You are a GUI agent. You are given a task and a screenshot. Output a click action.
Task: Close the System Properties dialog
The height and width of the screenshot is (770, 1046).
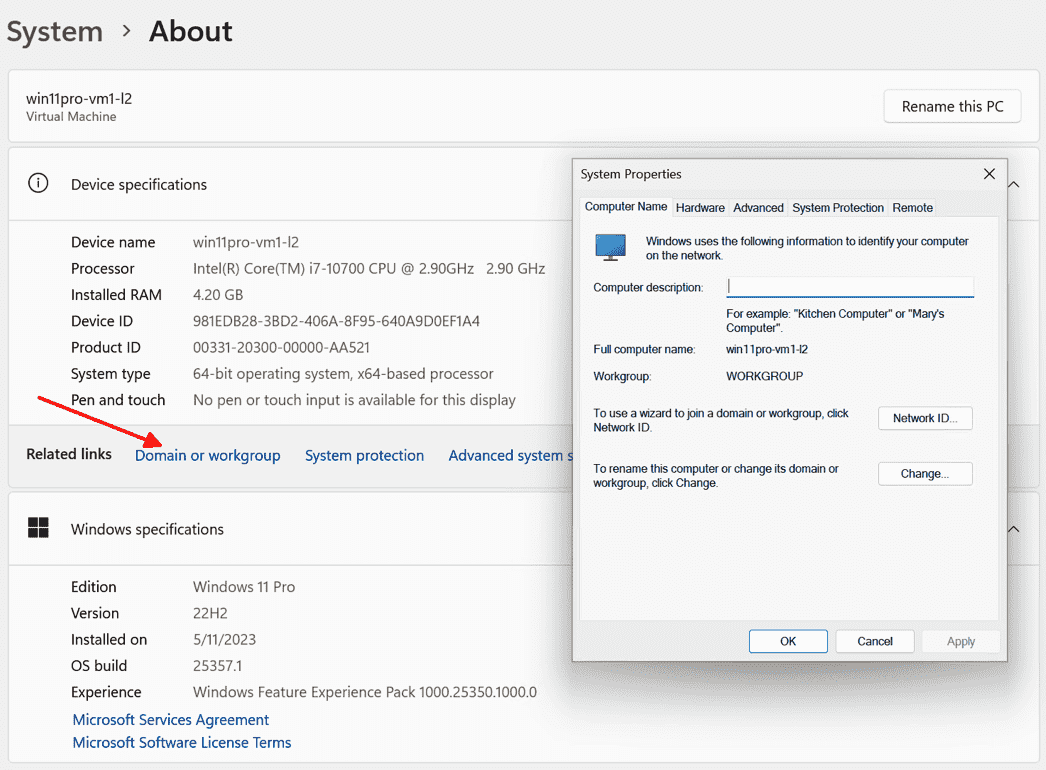pos(989,174)
